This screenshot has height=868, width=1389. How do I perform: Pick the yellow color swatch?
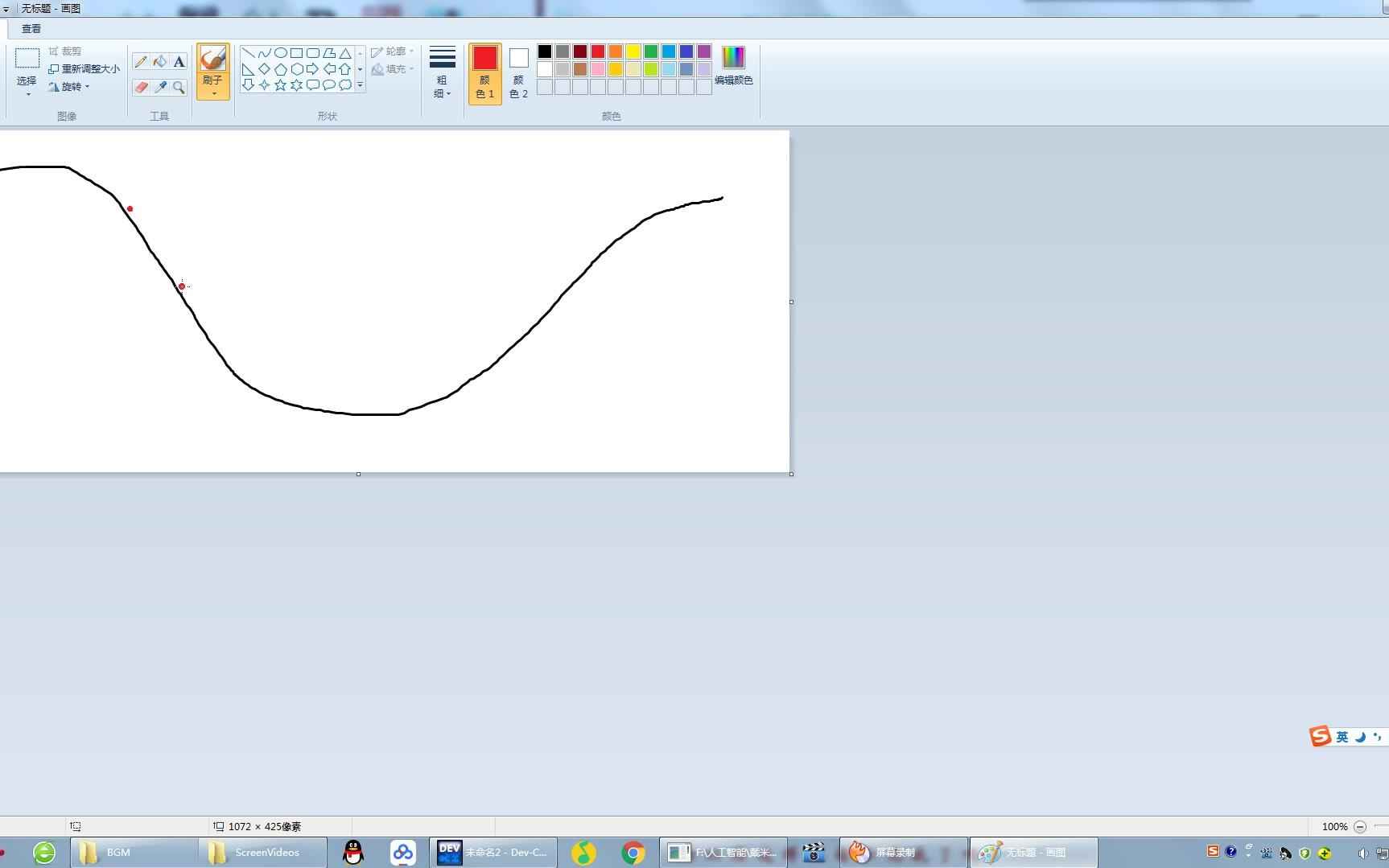633,51
